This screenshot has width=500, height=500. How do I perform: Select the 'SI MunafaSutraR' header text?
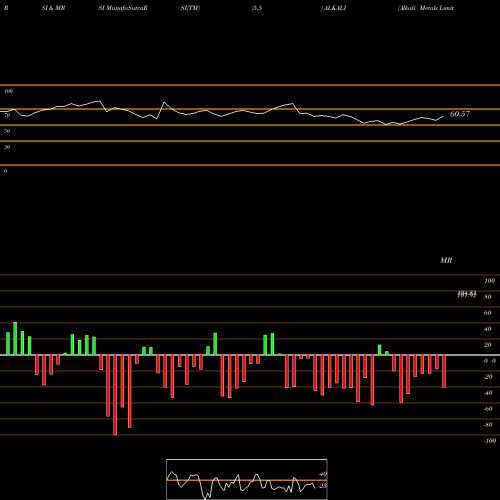tap(123, 8)
